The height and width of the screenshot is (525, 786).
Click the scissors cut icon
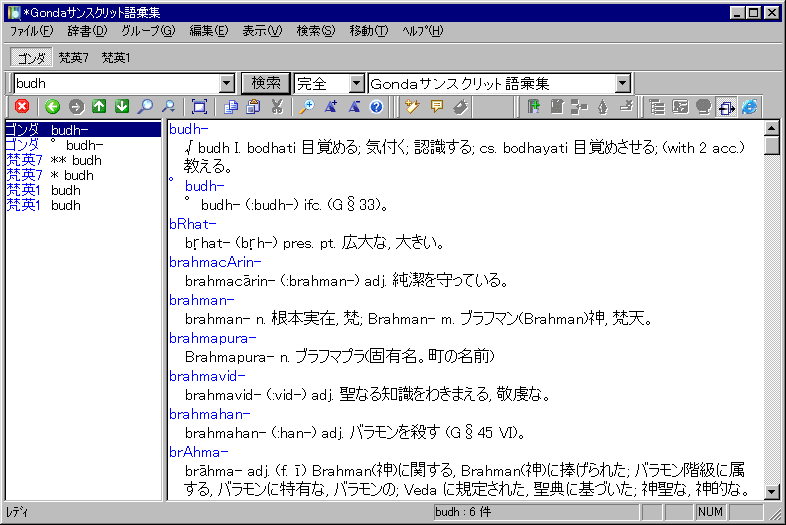277,106
